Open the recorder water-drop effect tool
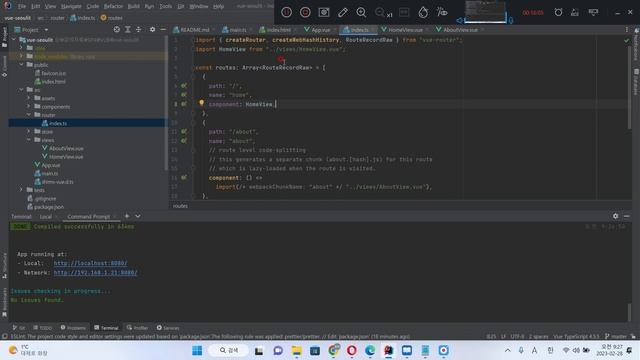Viewport: 640px width, 360px height. pyautogui.click(x=423, y=12)
